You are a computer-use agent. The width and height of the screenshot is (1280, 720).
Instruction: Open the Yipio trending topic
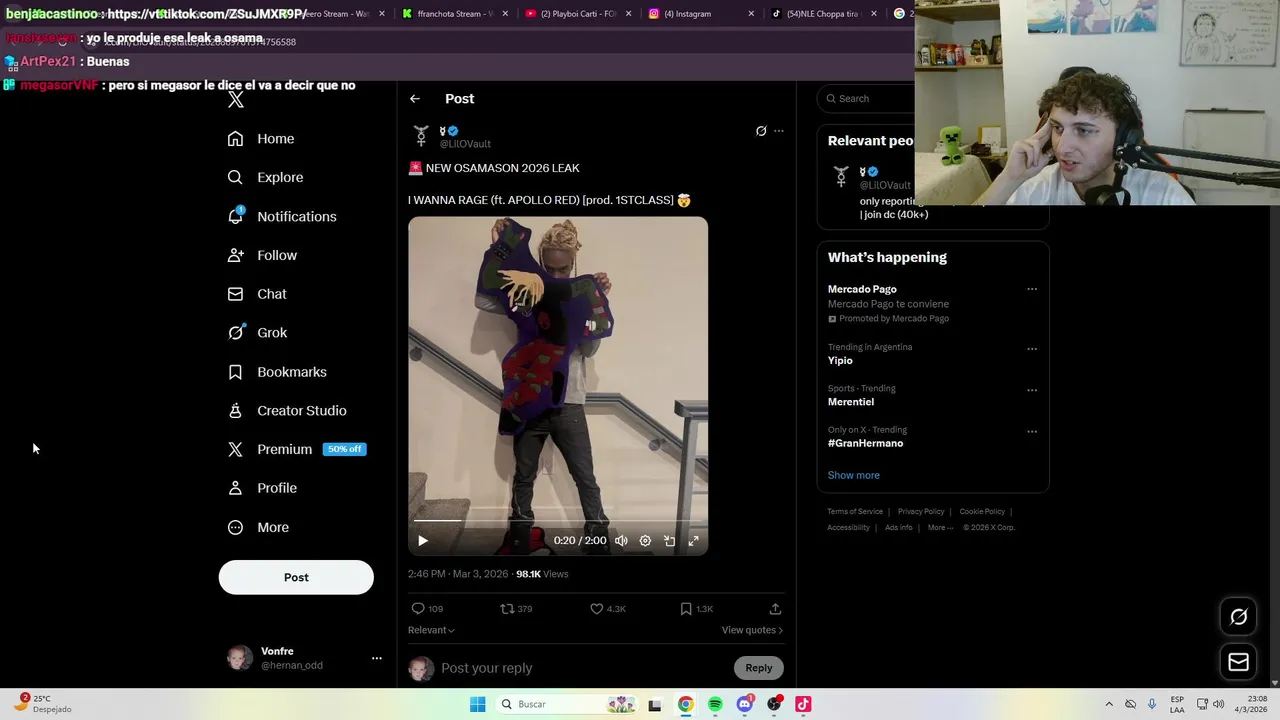[840, 361]
